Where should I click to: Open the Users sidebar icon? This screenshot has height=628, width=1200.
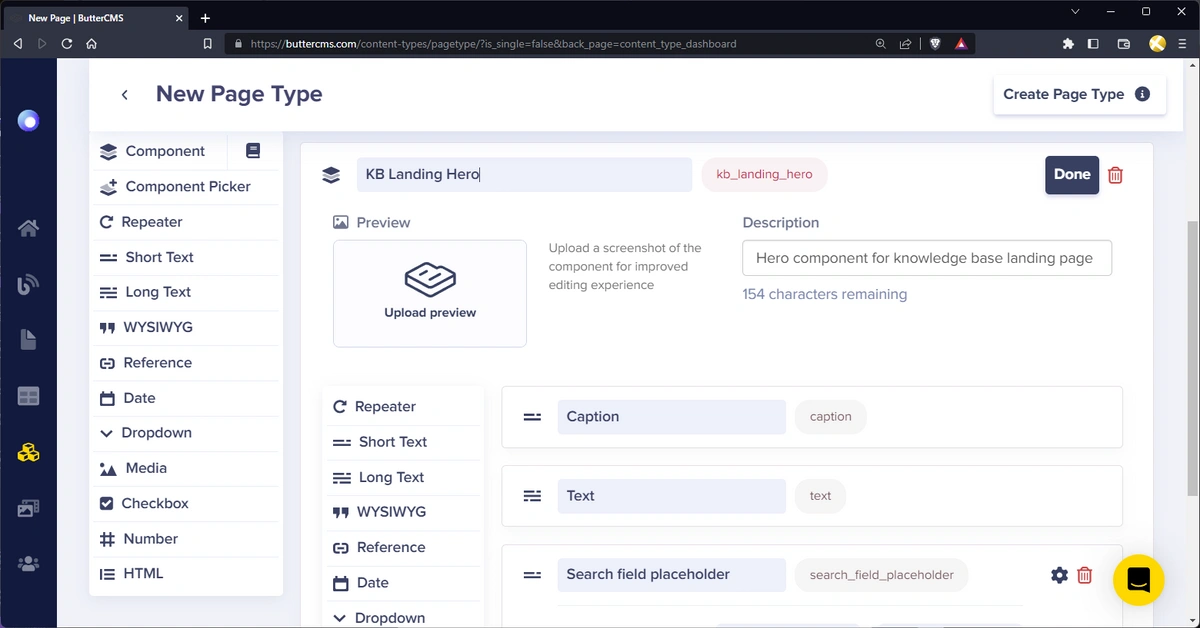click(x=28, y=565)
